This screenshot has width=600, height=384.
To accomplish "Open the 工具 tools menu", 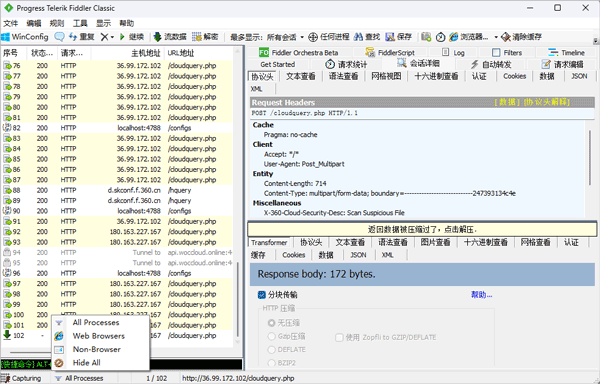I will coord(80,23).
